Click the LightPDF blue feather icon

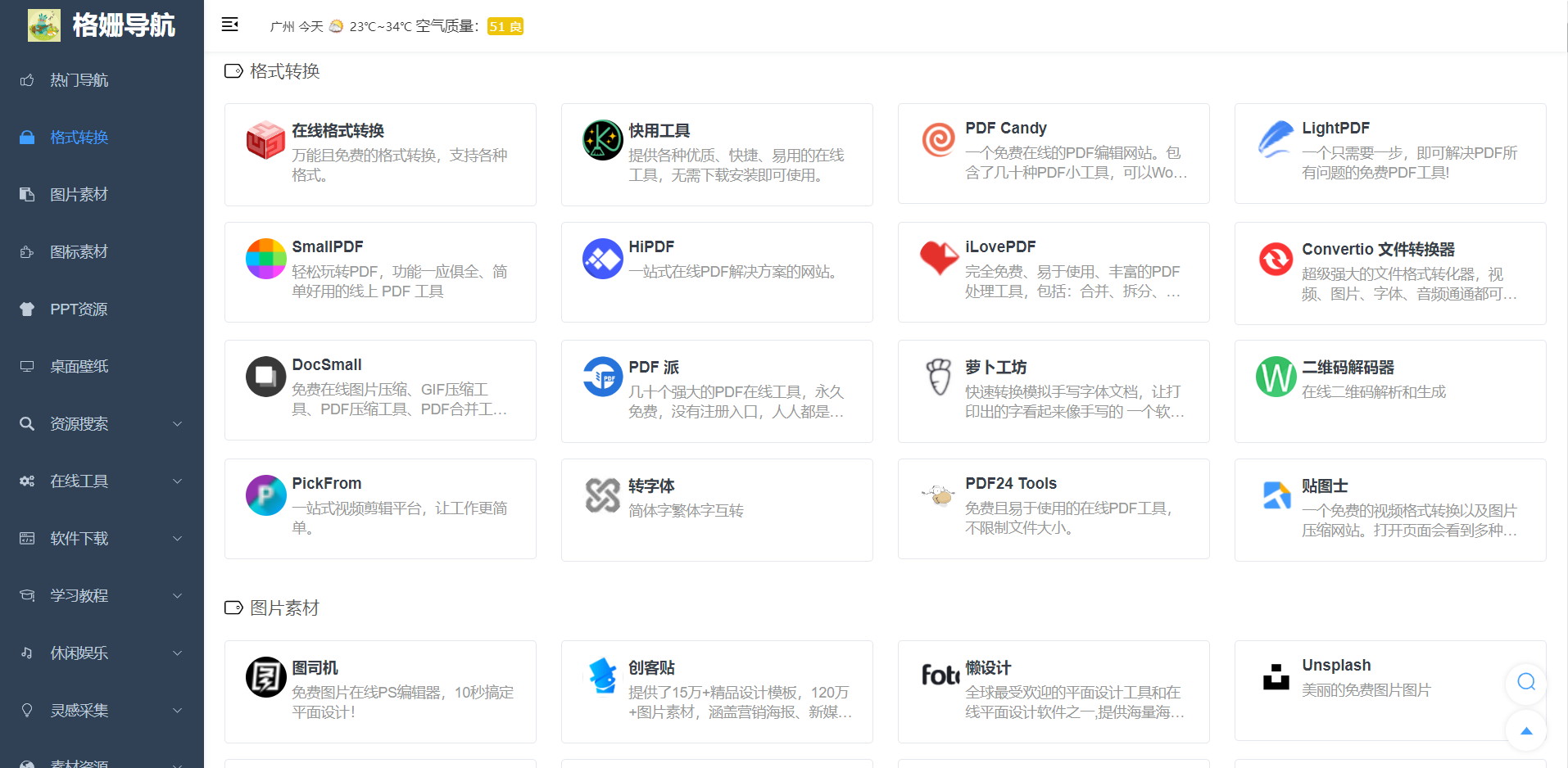click(x=1276, y=139)
